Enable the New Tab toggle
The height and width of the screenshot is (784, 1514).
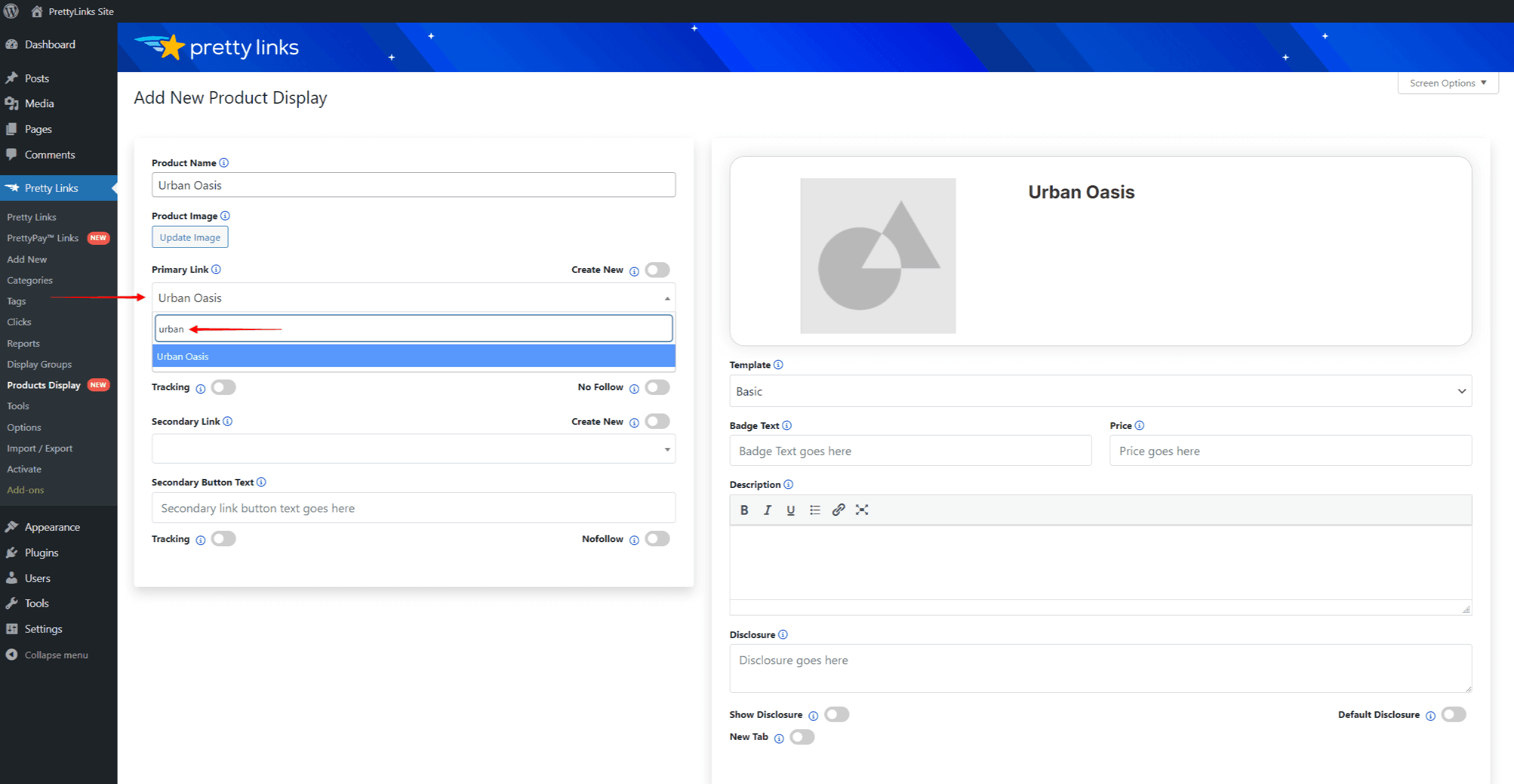(802, 737)
